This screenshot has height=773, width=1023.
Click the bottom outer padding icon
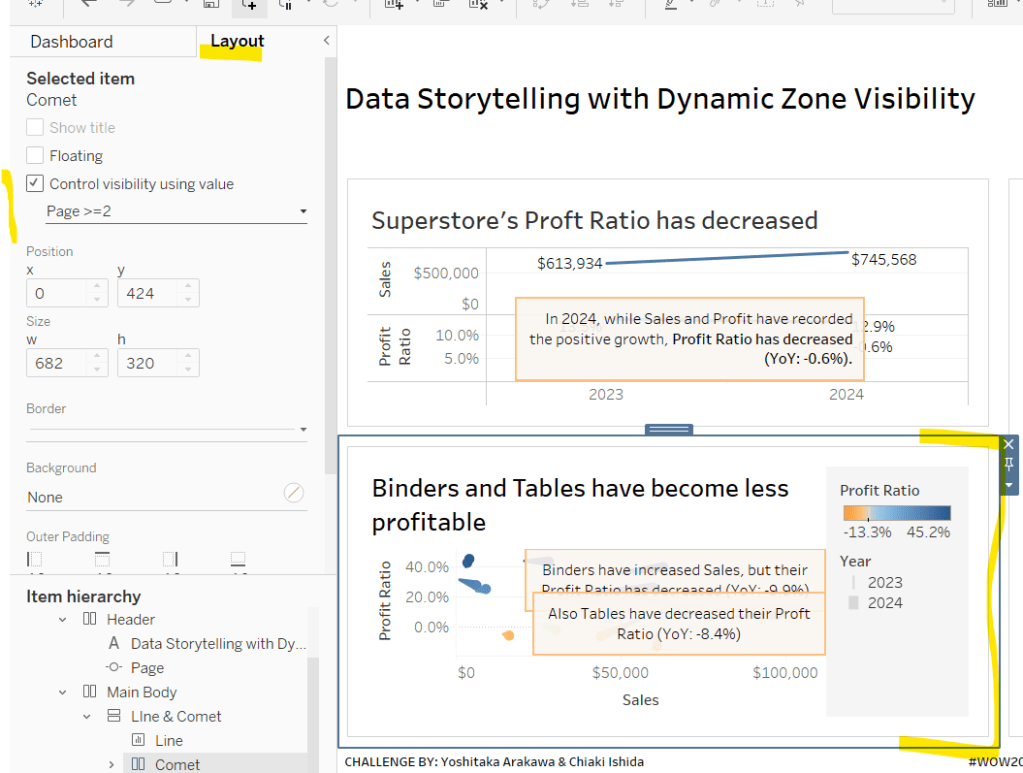[238, 559]
